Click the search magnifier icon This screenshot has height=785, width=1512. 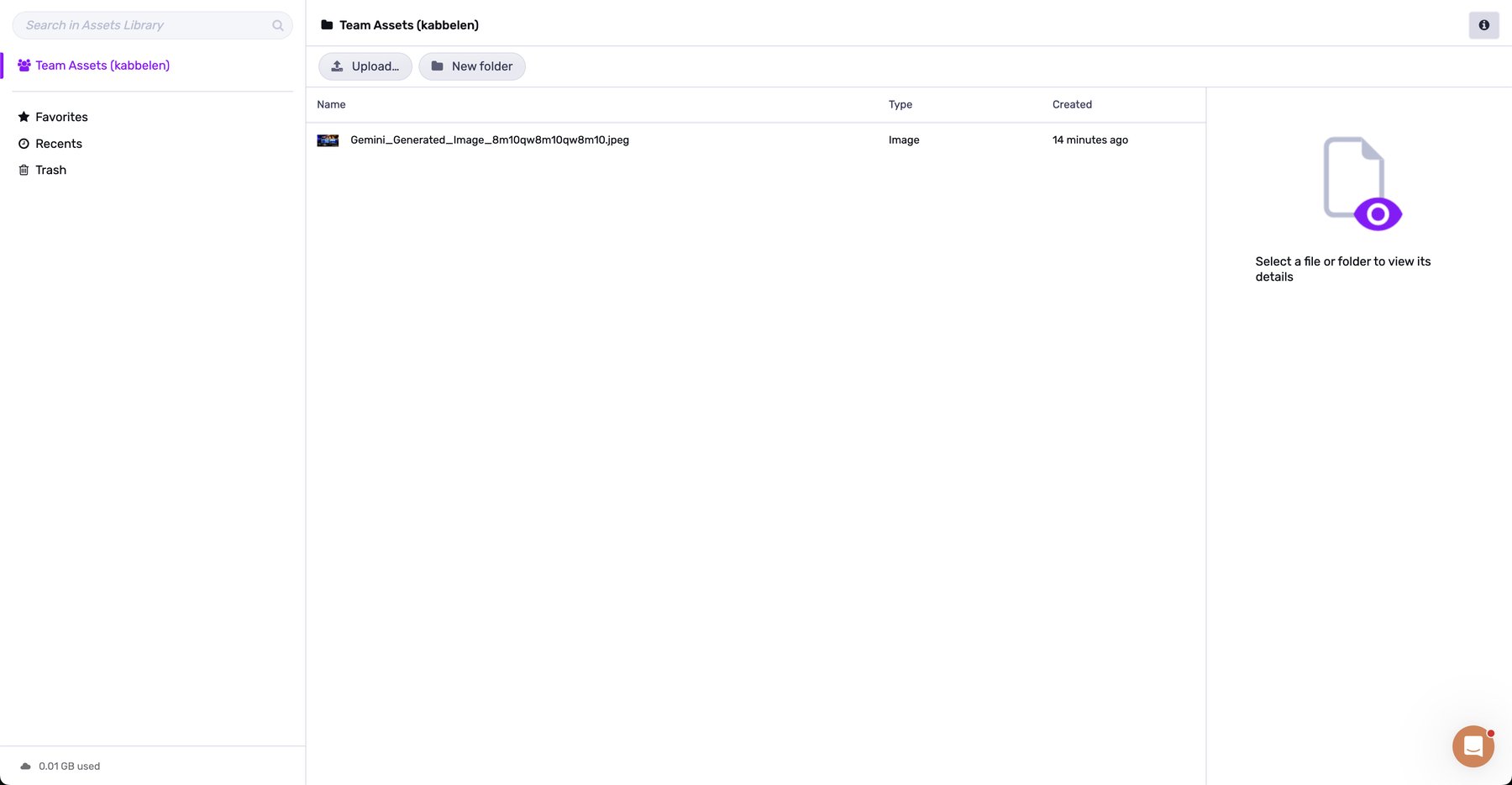tap(278, 25)
